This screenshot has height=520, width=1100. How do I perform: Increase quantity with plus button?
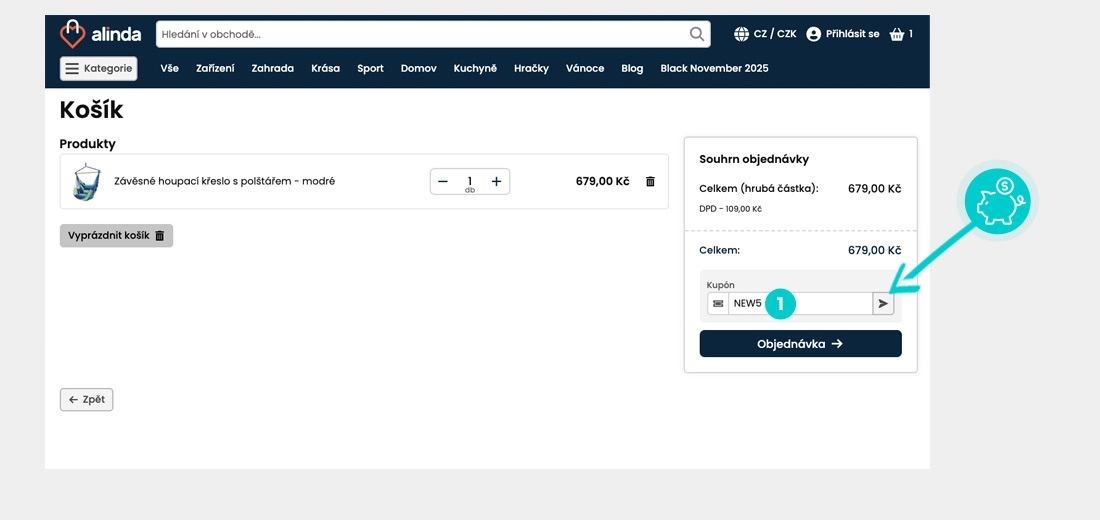(x=496, y=181)
